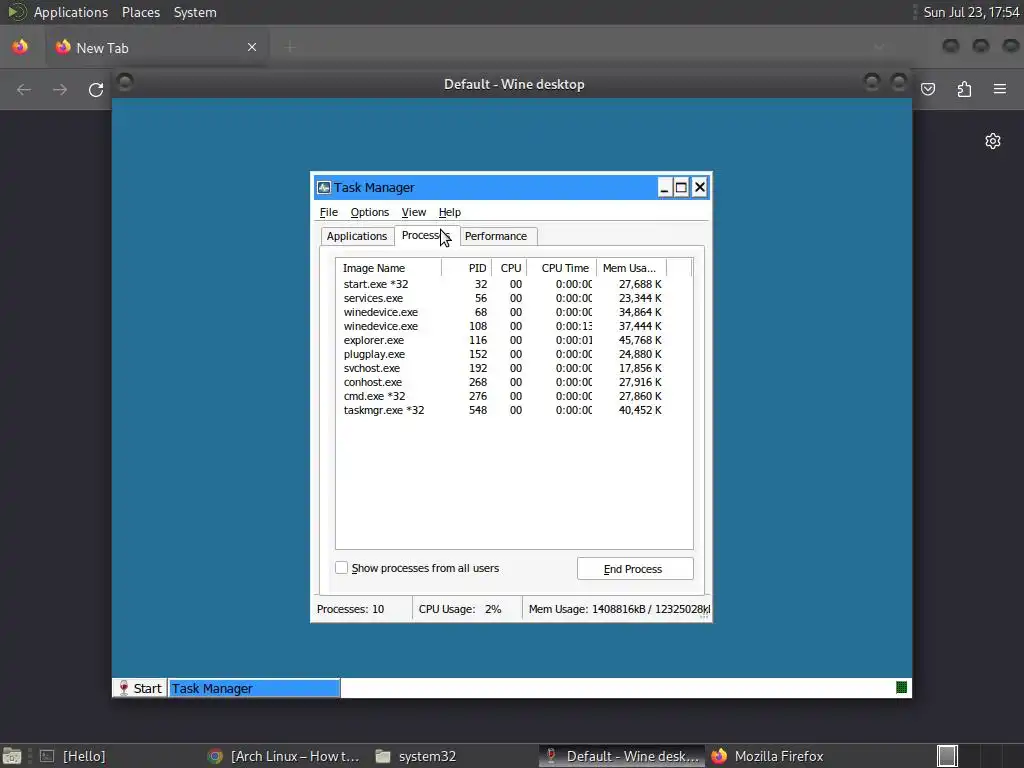Viewport: 1024px width, 768px height.
Task: Open the Firefox extensions puzzle icon
Action: [x=964, y=89]
